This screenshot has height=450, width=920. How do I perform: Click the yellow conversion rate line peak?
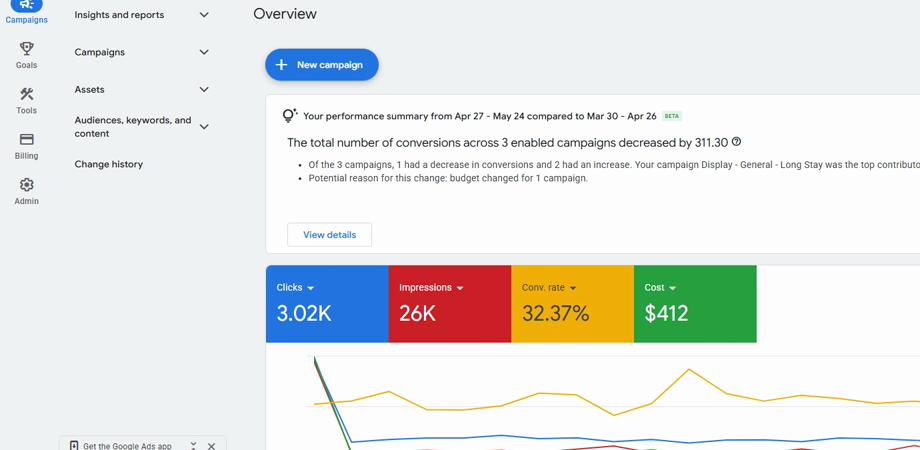689,369
